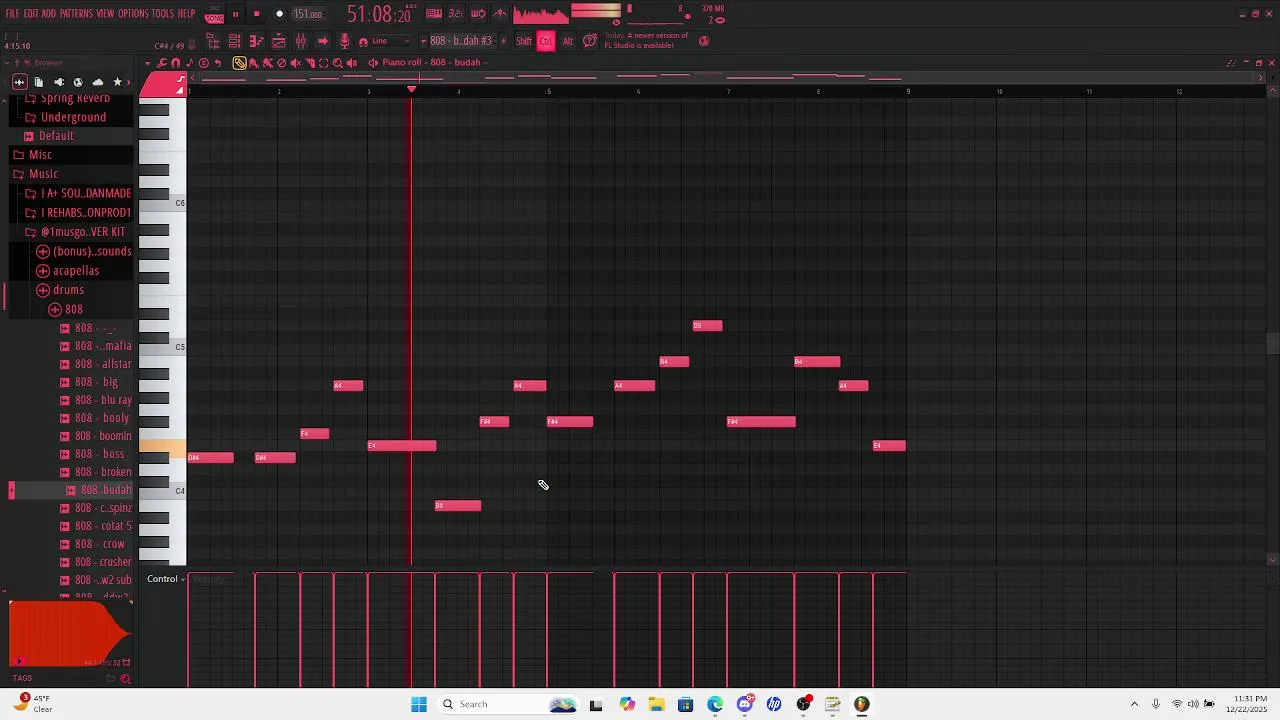Open Windows Start menu

[419, 704]
